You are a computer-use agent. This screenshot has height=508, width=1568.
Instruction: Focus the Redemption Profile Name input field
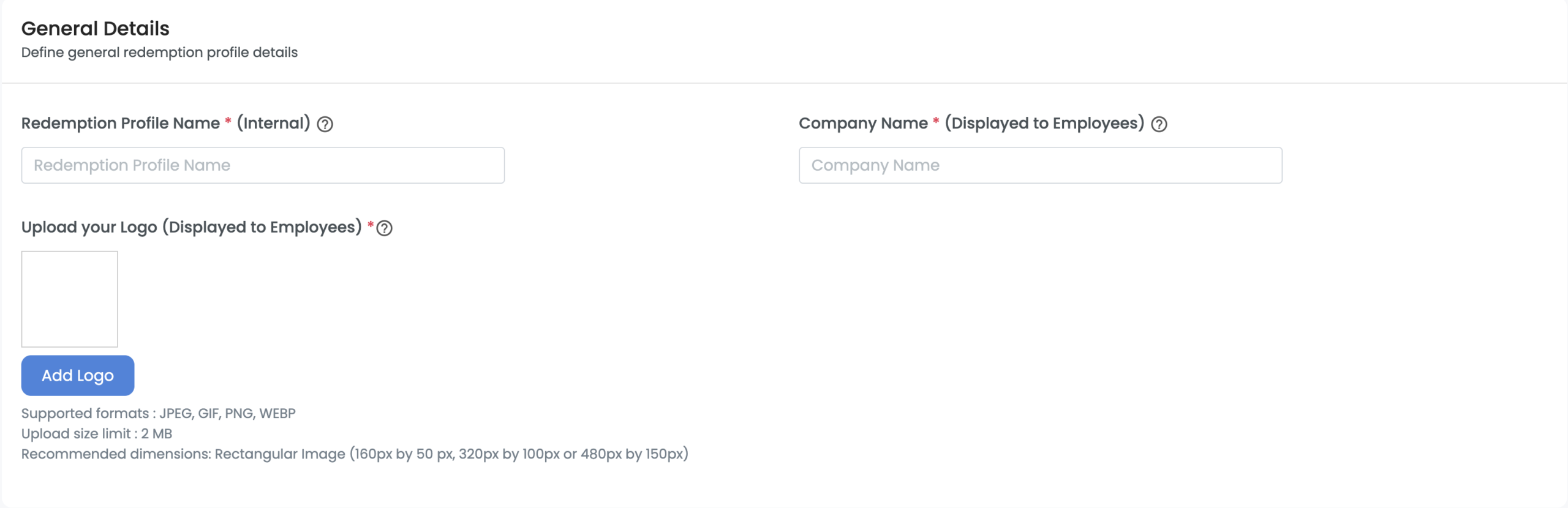tap(263, 165)
